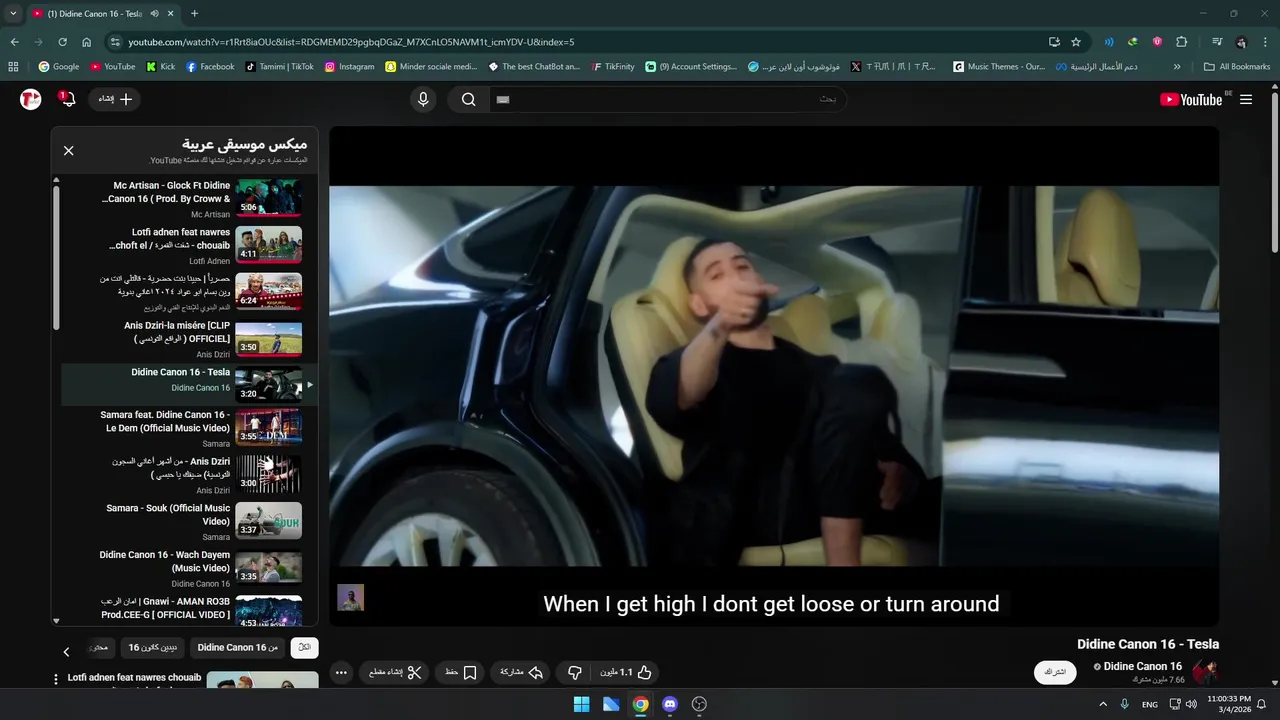
Task: Save the video with bookmark button
Action: click(x=461, y=673)
